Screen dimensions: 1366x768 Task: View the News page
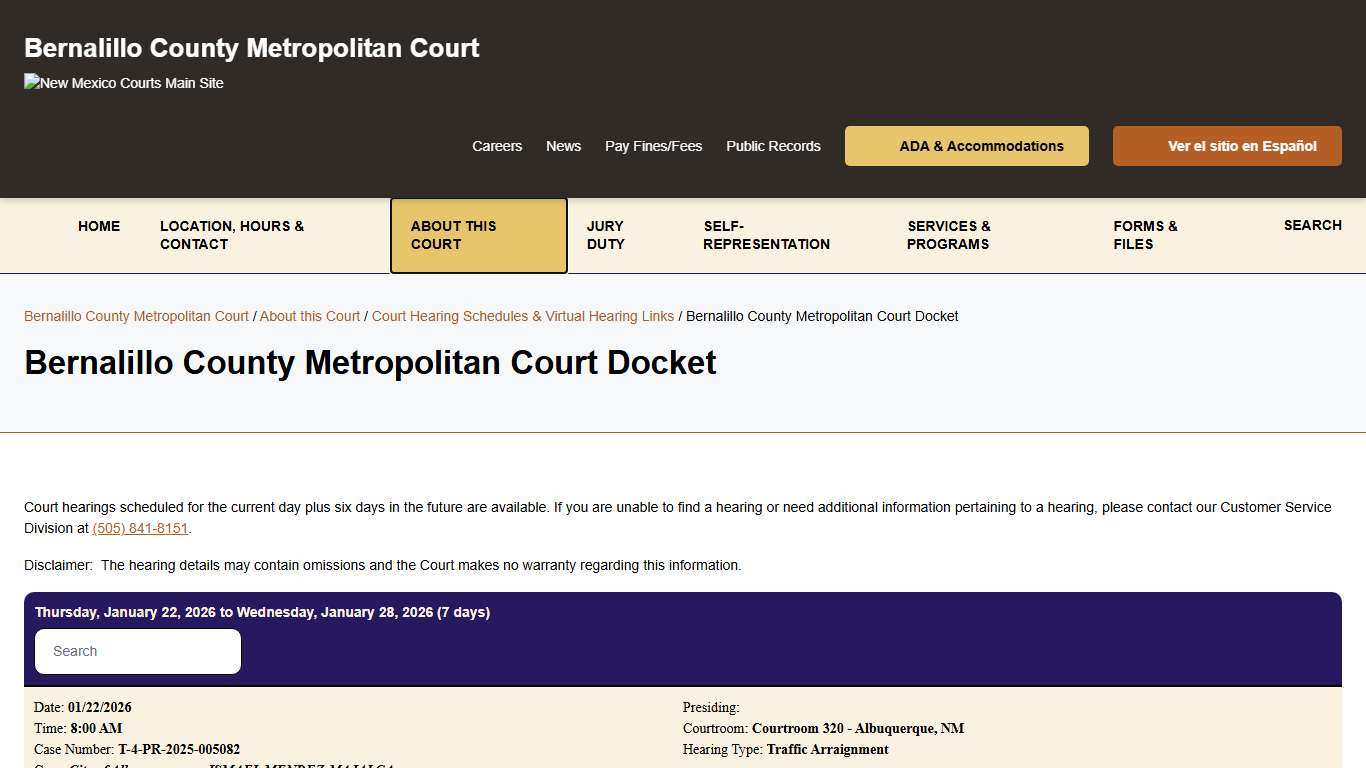(x=563, y=146)
